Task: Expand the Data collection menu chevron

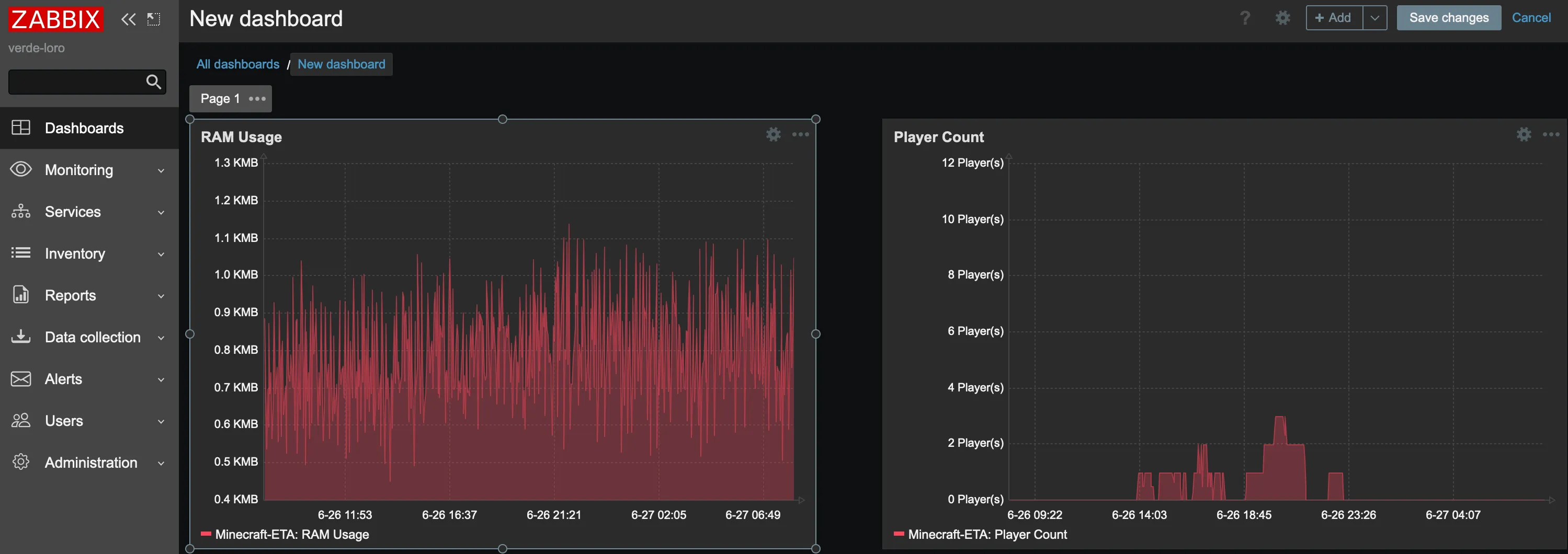Action: (x=161, y=338)
